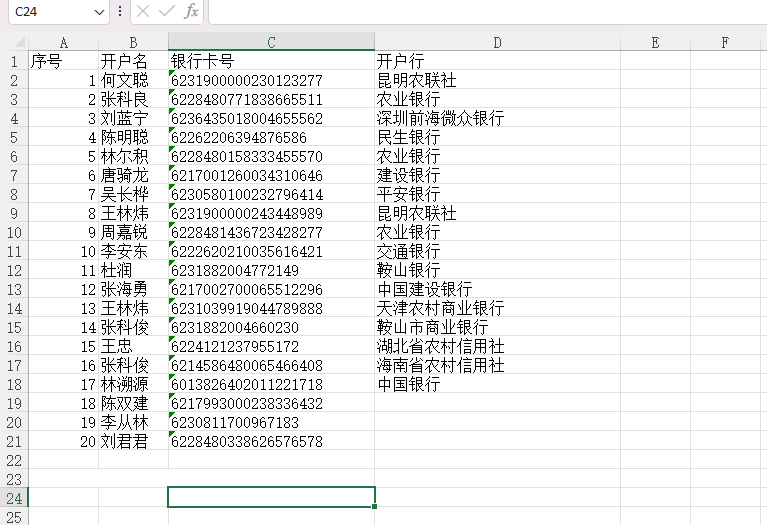
Task: Click into the formula bar input area
Action: coord(488,12)
